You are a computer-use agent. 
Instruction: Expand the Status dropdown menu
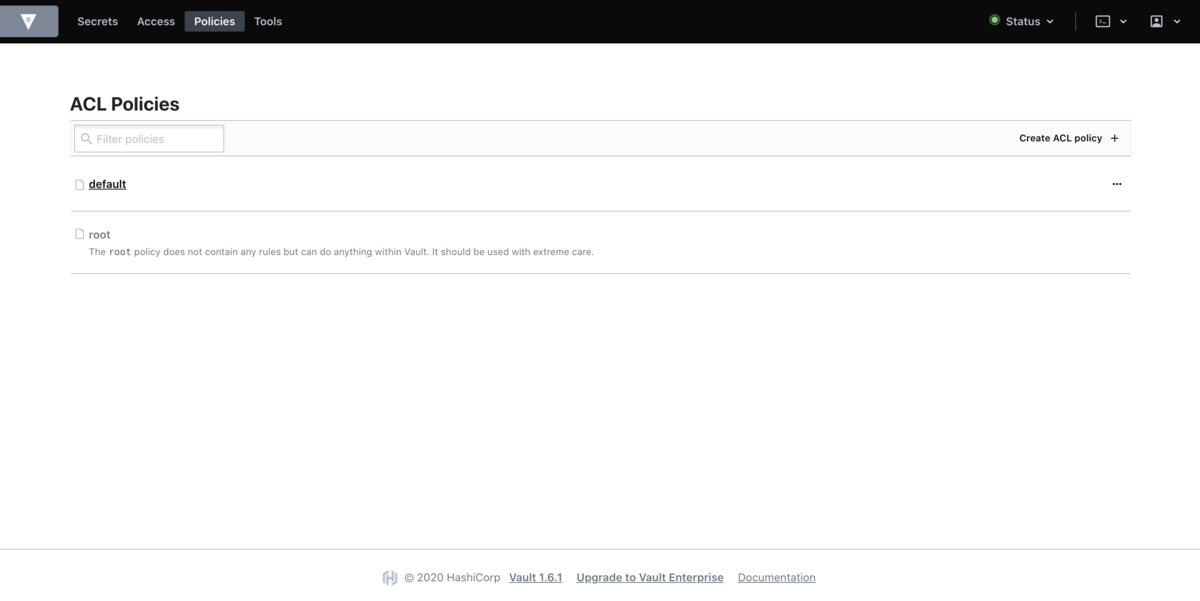click(1021, 21)
